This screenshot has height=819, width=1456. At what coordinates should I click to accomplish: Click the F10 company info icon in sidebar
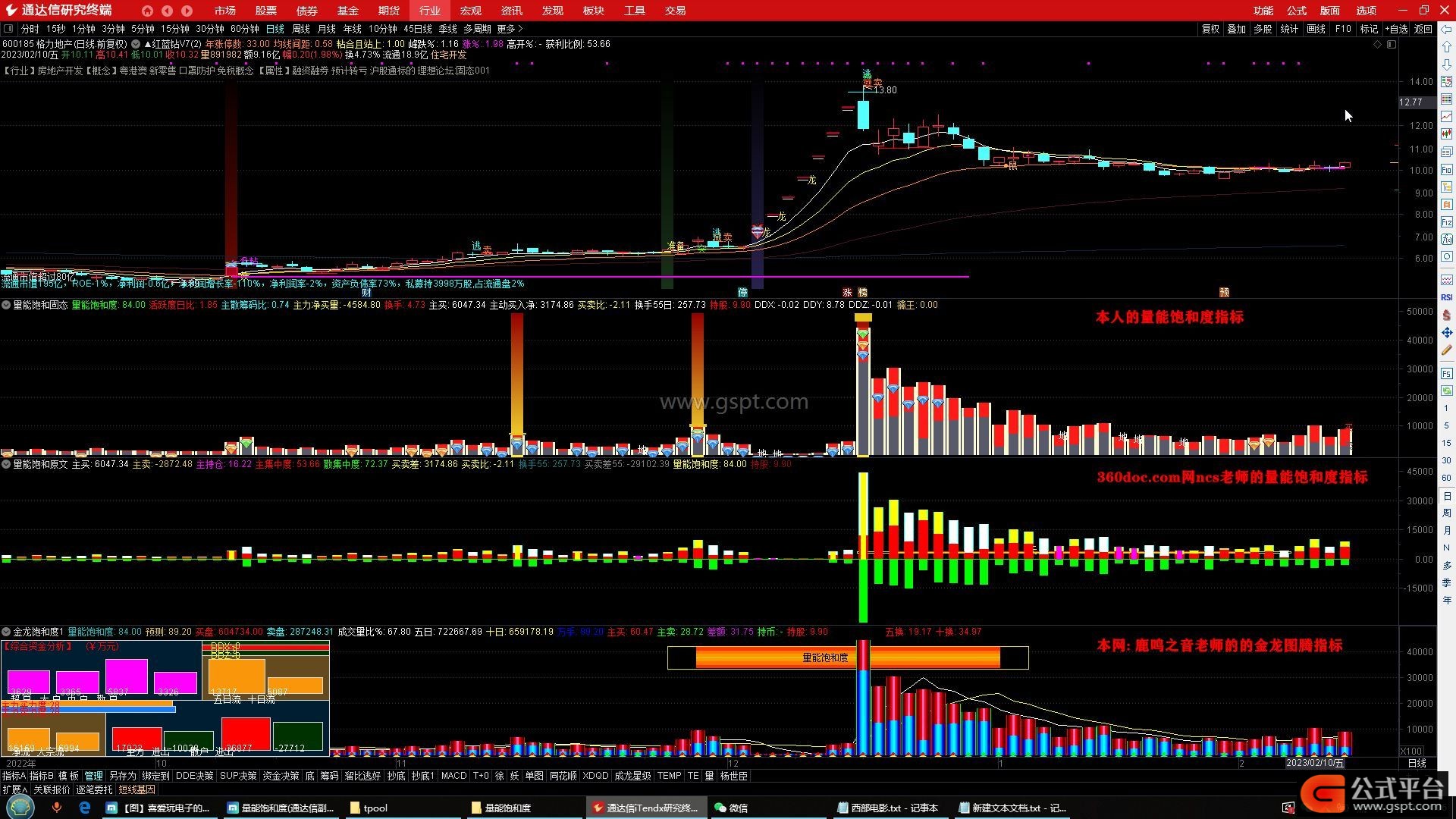click(x=1447, y=169)
